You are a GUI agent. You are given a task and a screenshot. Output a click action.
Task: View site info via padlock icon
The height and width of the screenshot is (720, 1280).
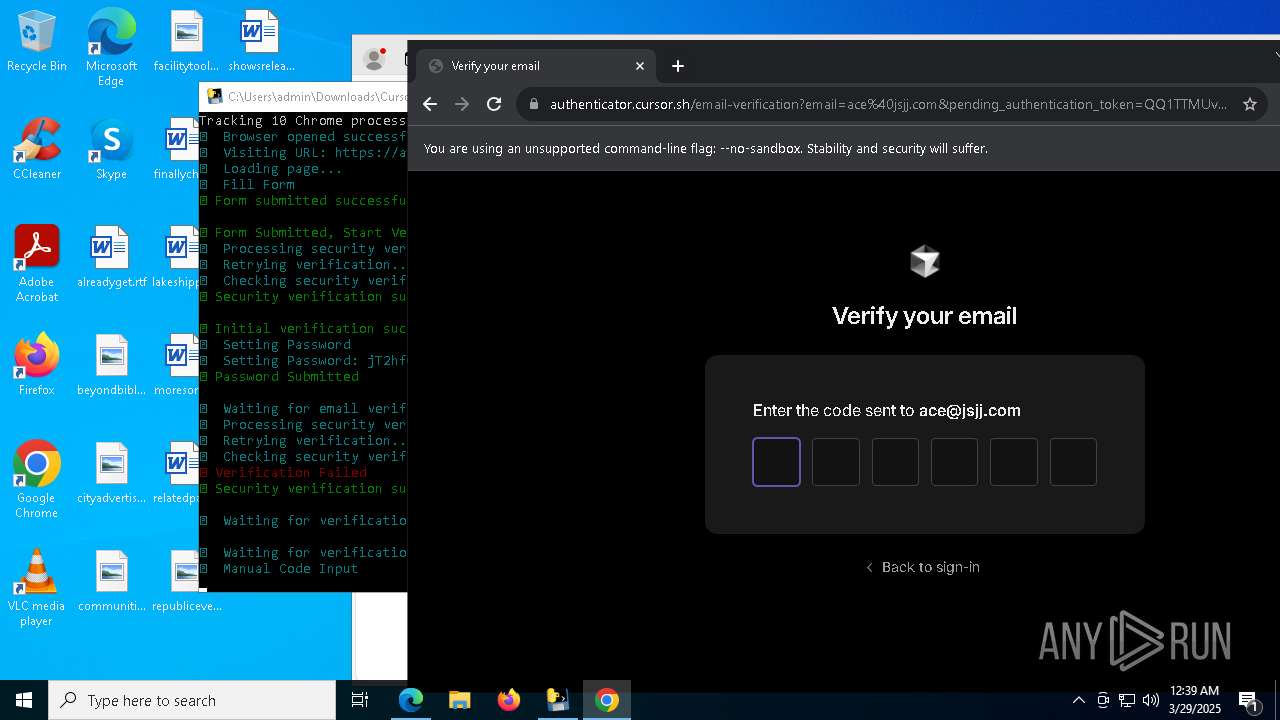coord(533,104)
